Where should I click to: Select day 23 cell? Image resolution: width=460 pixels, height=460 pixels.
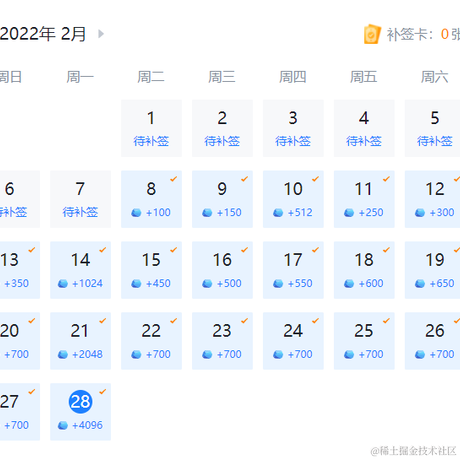click(222, 341)
